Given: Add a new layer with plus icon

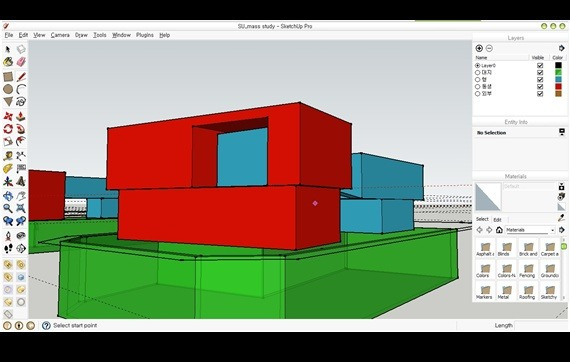Looking at the screenshot, I should (x=479, y=48).
